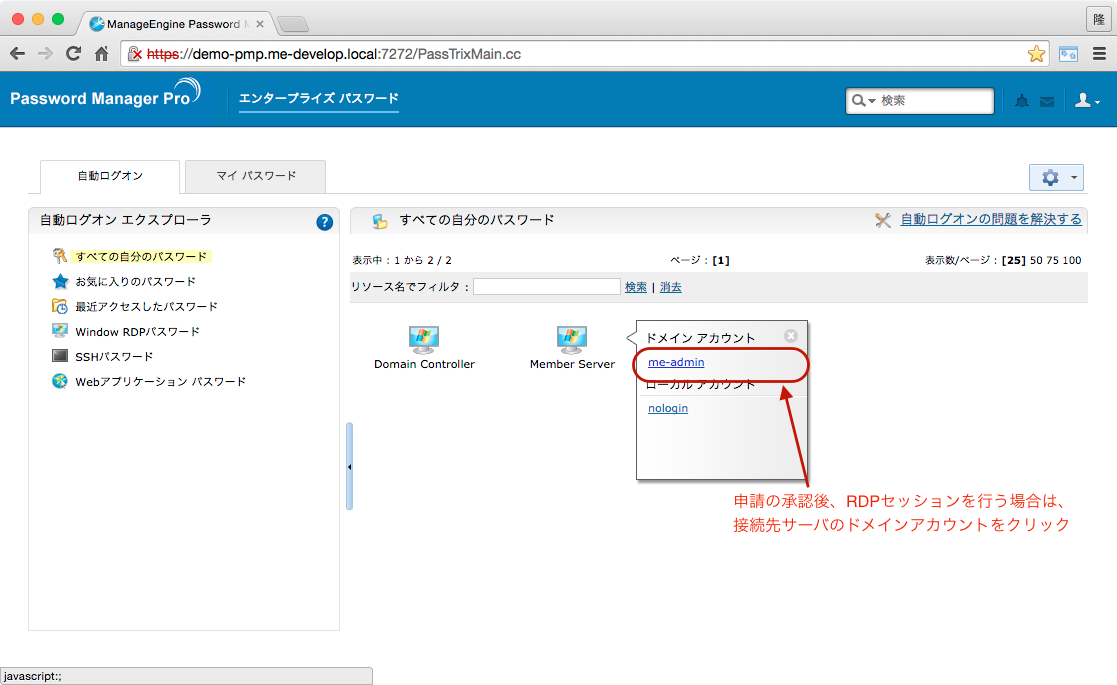The height and width of the screenshot is (685, 1117).
Task: Select Webアプリケーション パスワード
Action: pyautogui.click(x=160, y=382)
